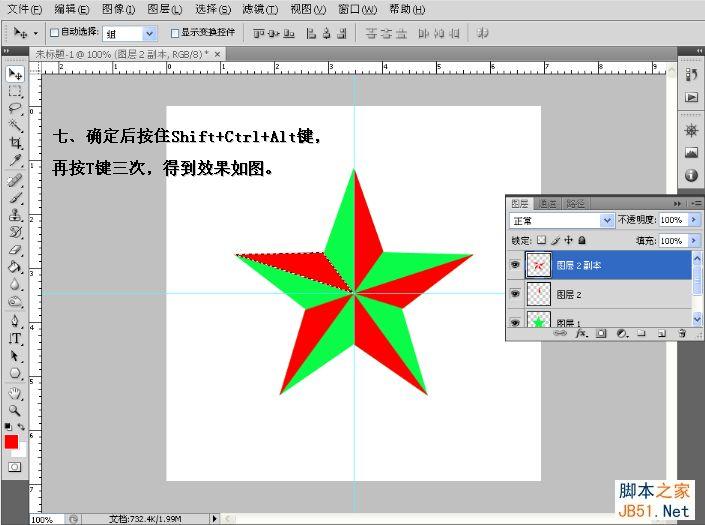The height and width of the screenshot is (525, 705).
Task: Select the Lasso tool
Action: pos(15,108)
